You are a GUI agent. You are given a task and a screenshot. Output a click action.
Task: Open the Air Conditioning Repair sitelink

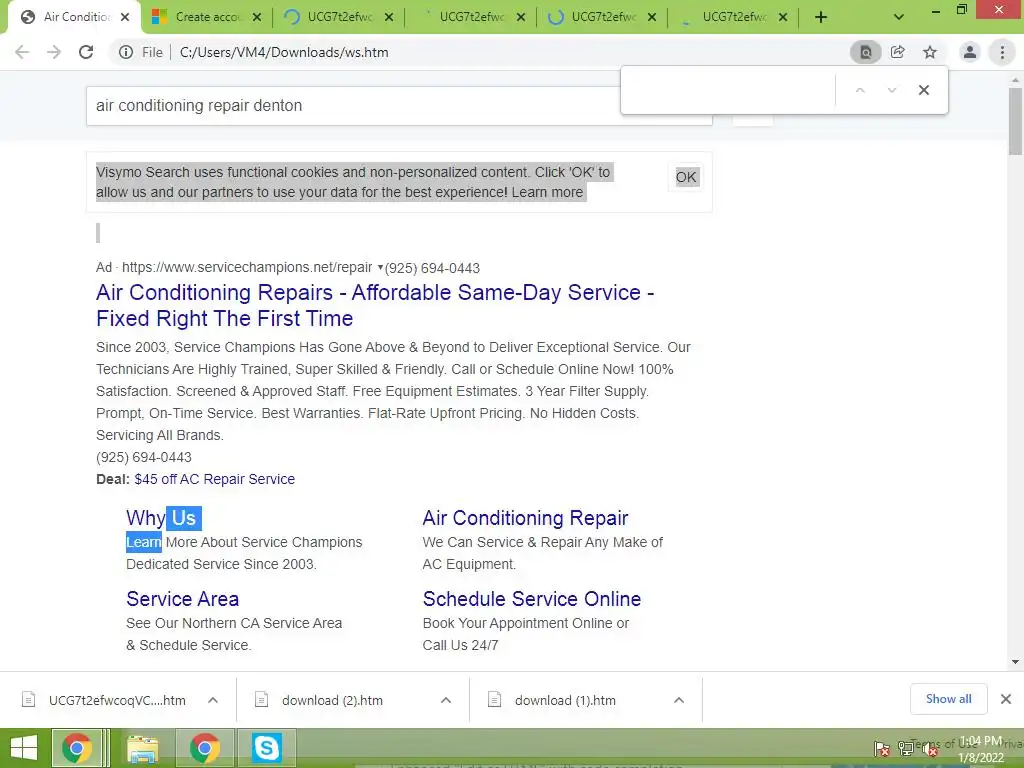(x=525, y=518)
